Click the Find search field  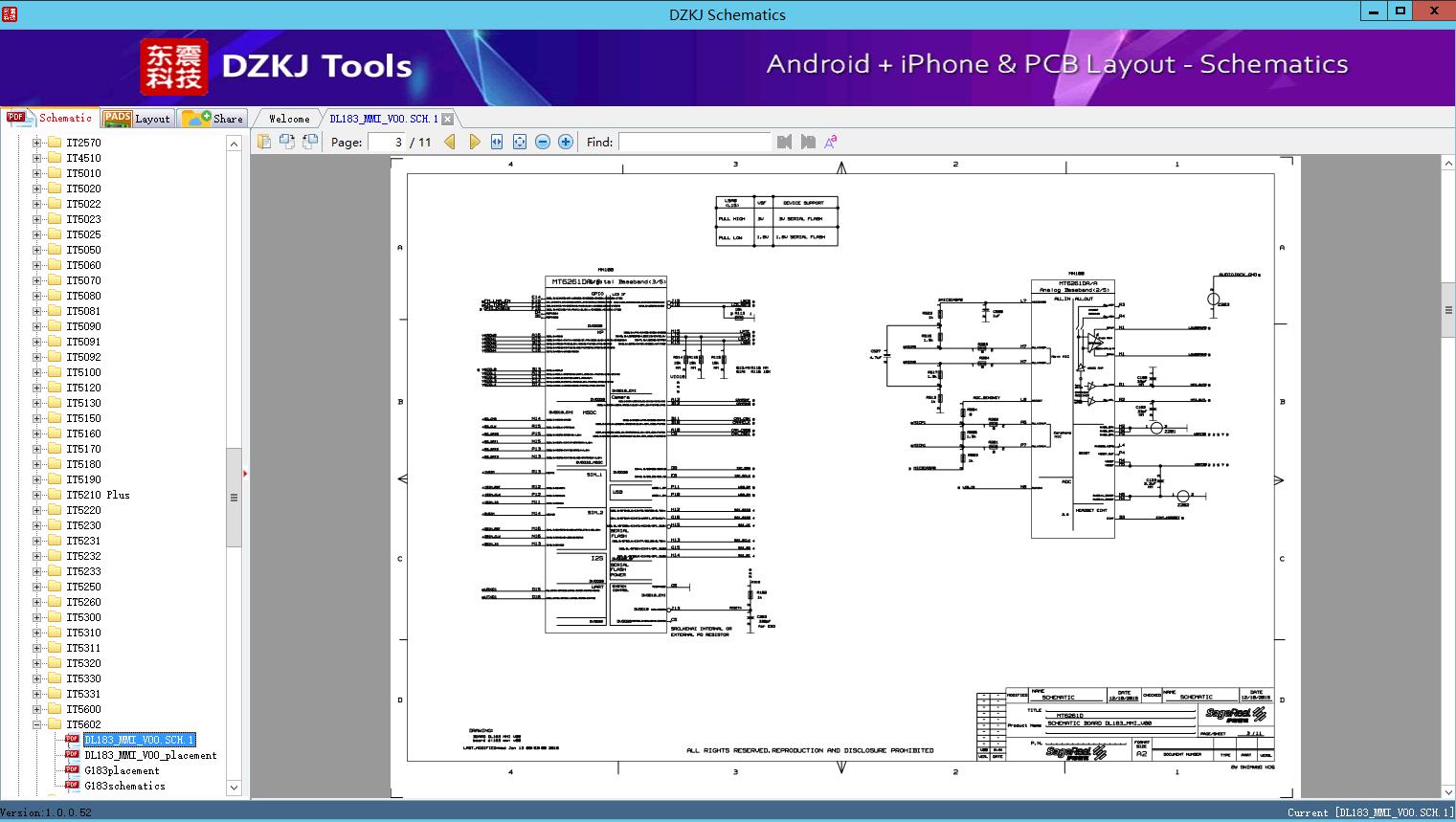[x=694, y=142]
